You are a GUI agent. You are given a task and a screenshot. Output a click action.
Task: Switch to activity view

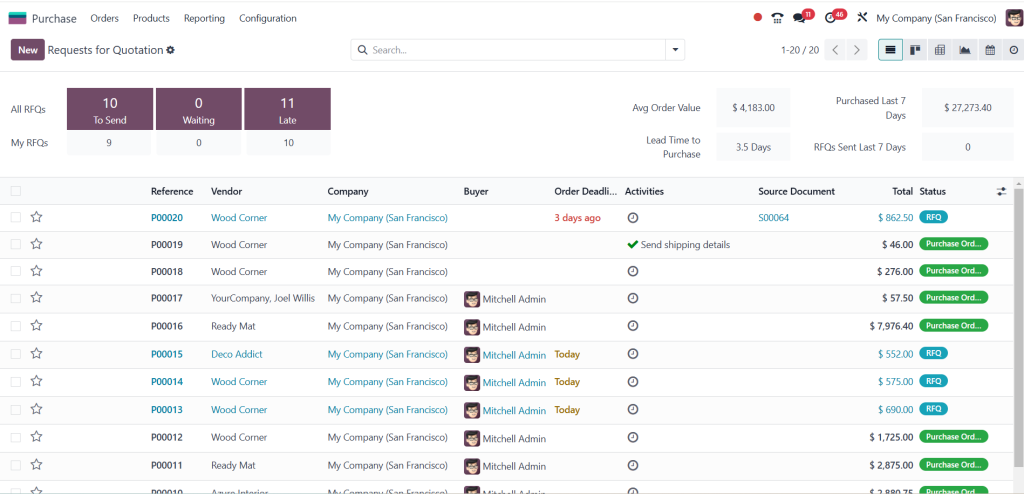pyautogui.click(x=1014, y=50)
